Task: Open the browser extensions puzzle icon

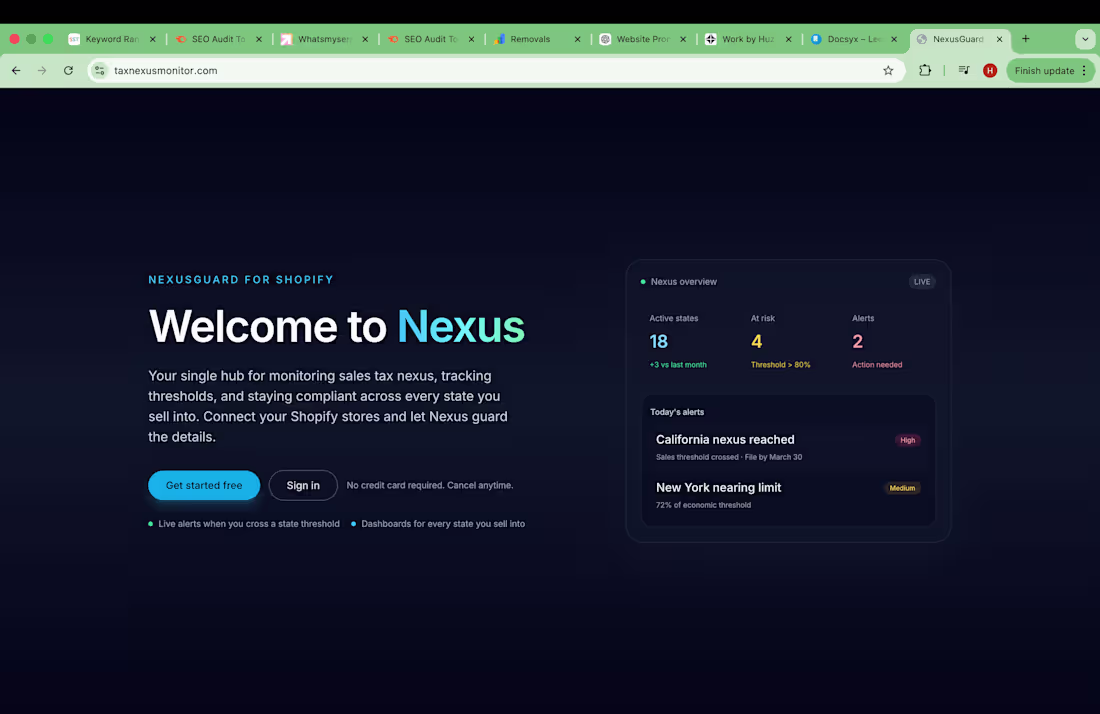Action: tap(925, 71)
